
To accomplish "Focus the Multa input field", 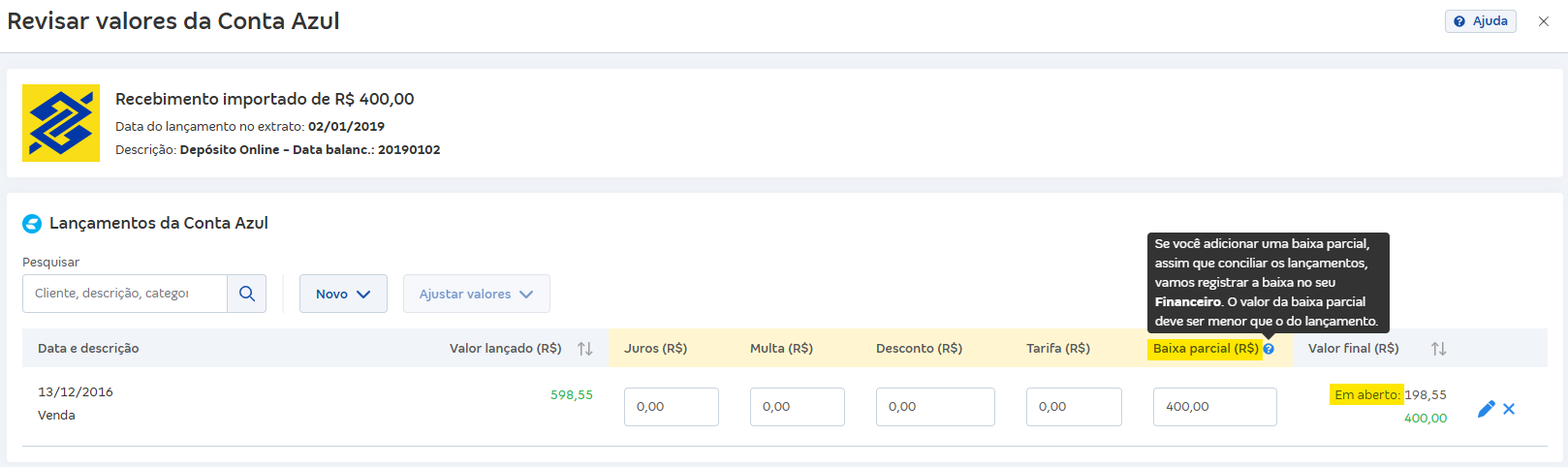I will pos(797,407).
